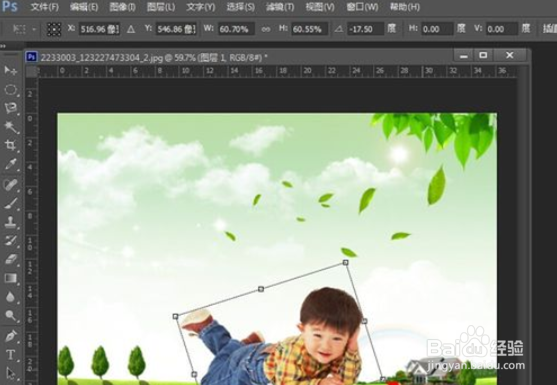Click the height scale field 60.55%

click(309, 29)
